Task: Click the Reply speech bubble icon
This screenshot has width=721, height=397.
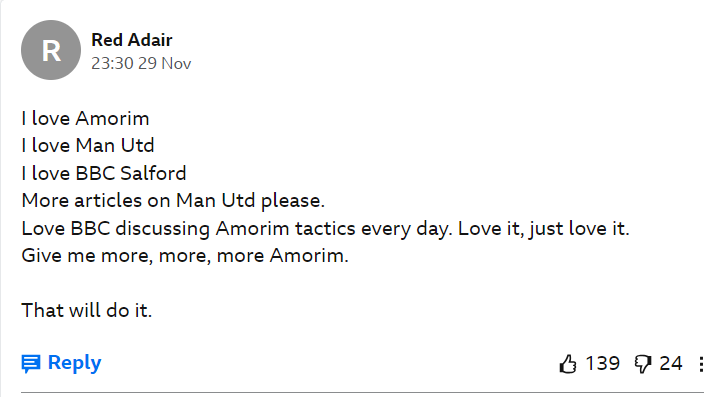Action: pyautogui.click(x=31, y=363)
